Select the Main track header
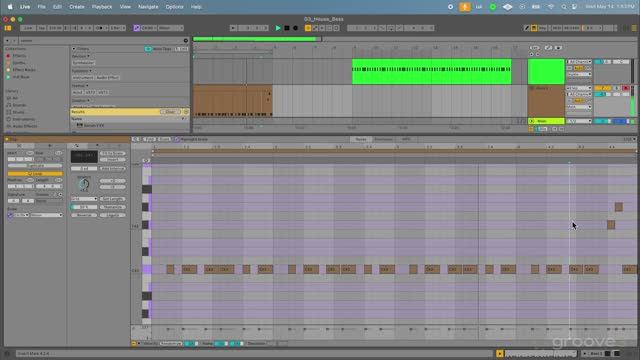Viewport: 640px width, 360px height. [546, 121]
